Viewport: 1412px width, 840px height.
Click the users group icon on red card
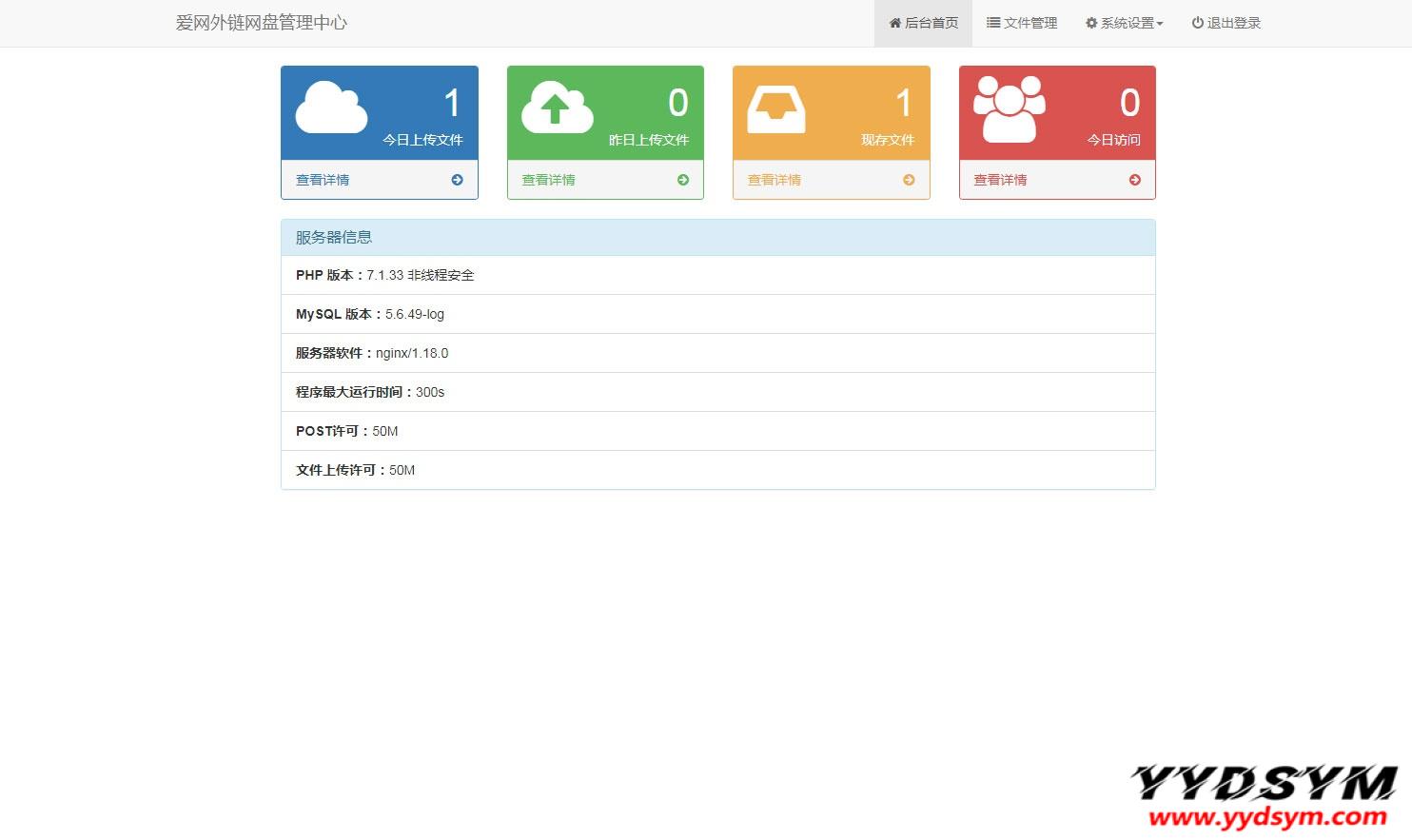(1010, 109)
